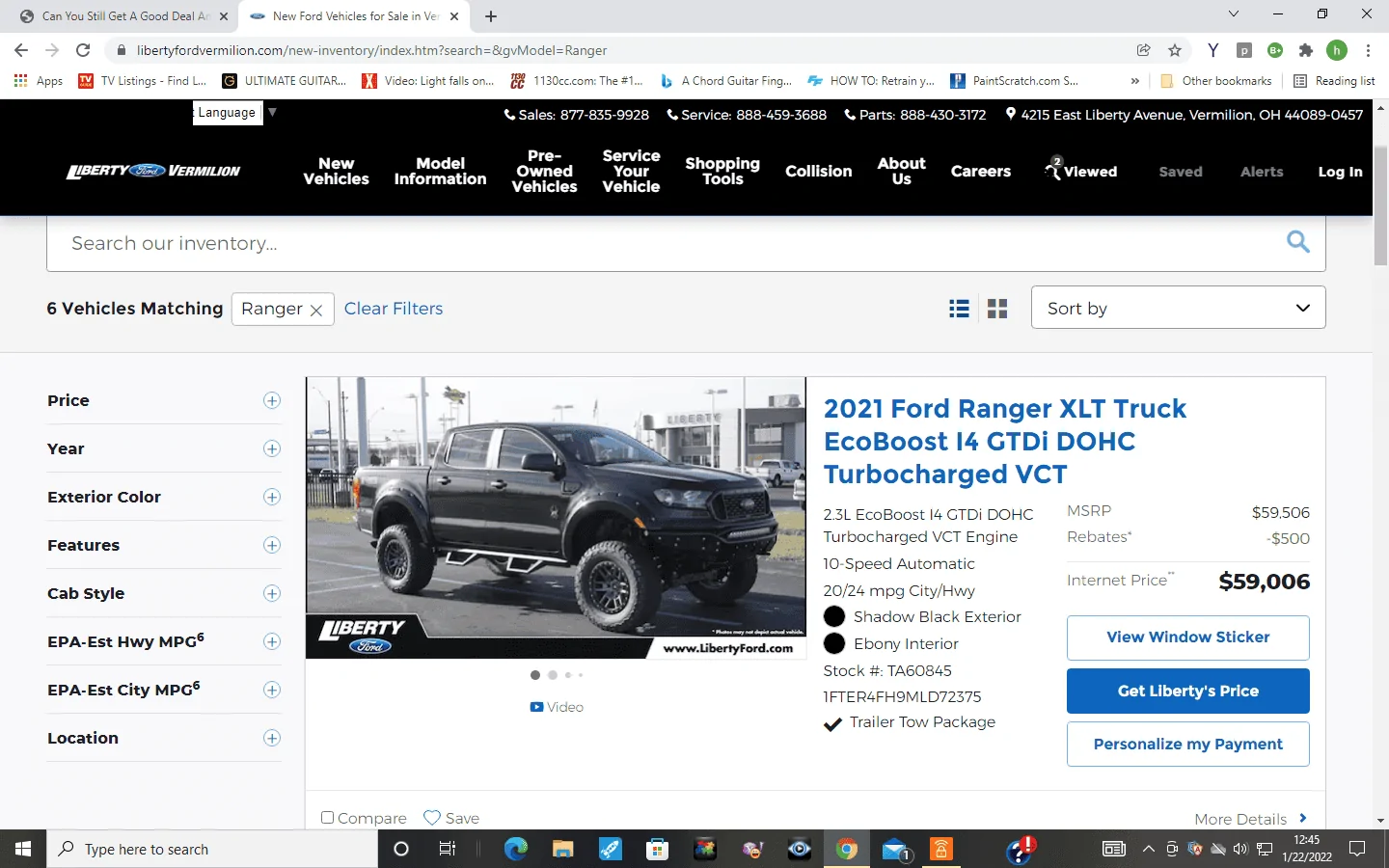This screenshot has height=868, width=1389.
Task: Open the About Us menu
Action: tap(901, 171)
